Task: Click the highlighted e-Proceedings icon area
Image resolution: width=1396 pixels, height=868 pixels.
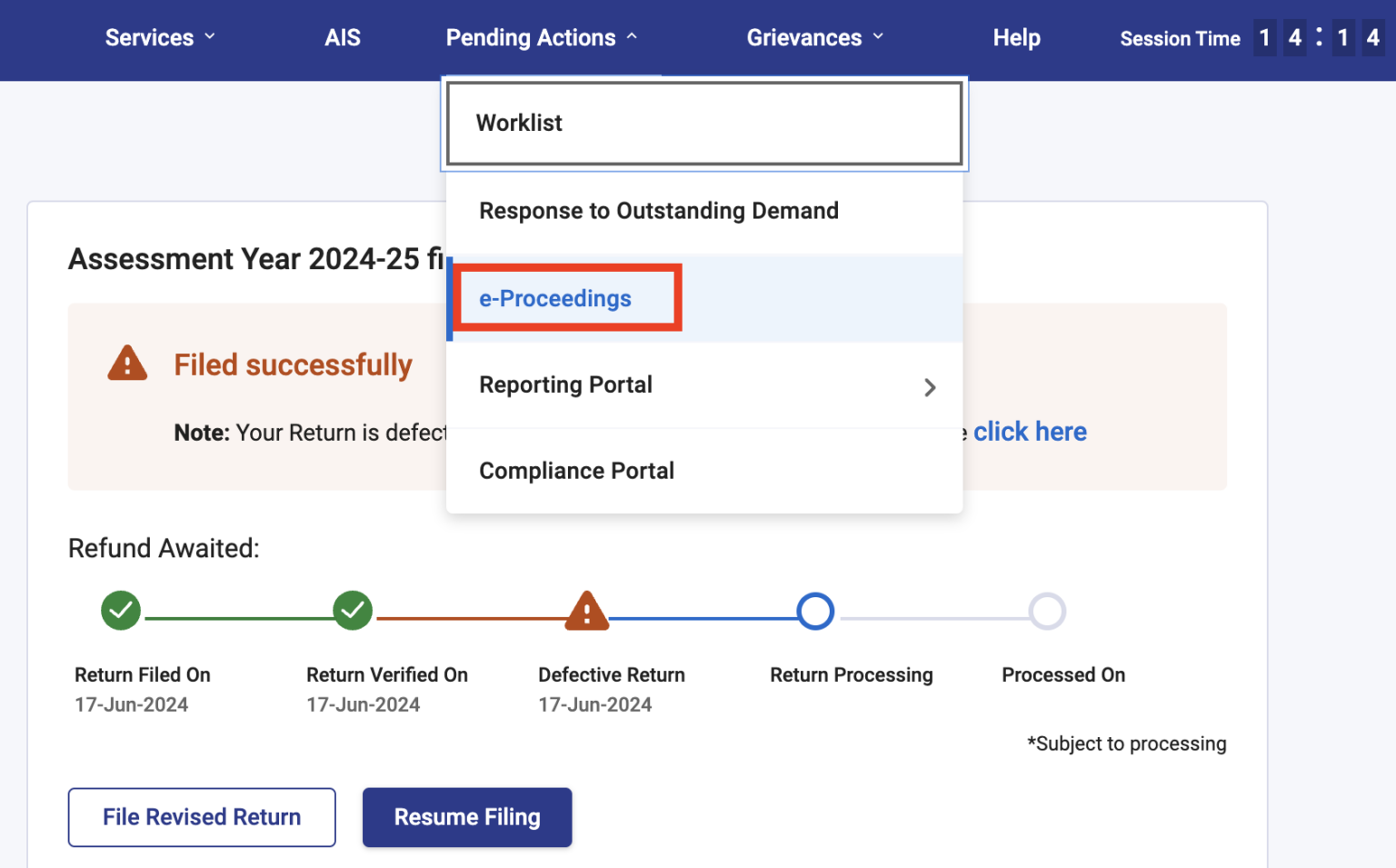Action: [565, 298]
